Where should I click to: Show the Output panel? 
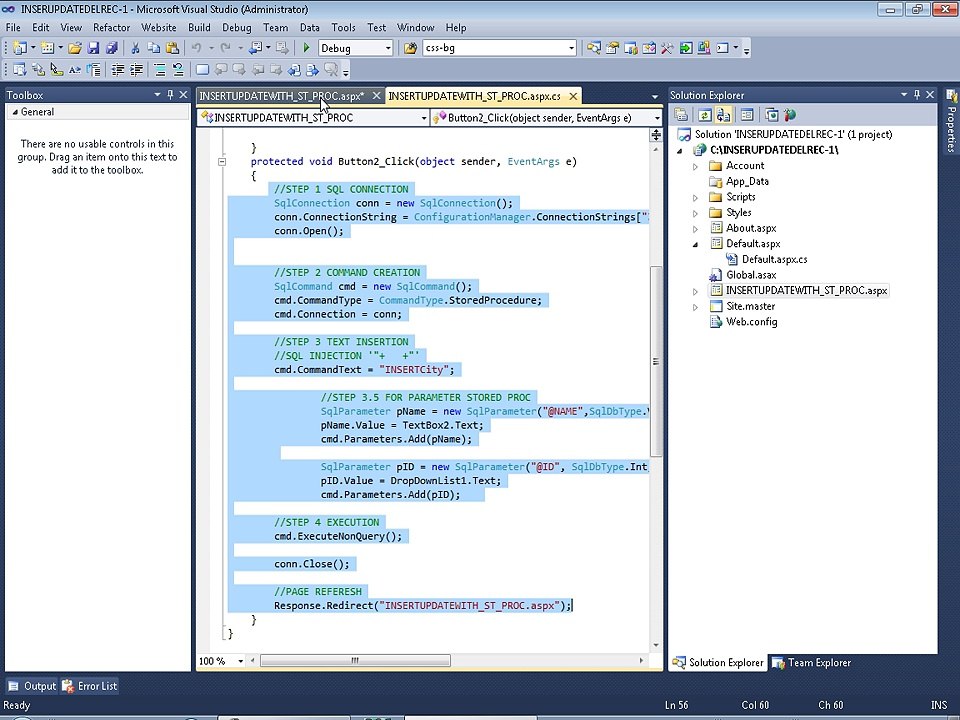(32, 686)
